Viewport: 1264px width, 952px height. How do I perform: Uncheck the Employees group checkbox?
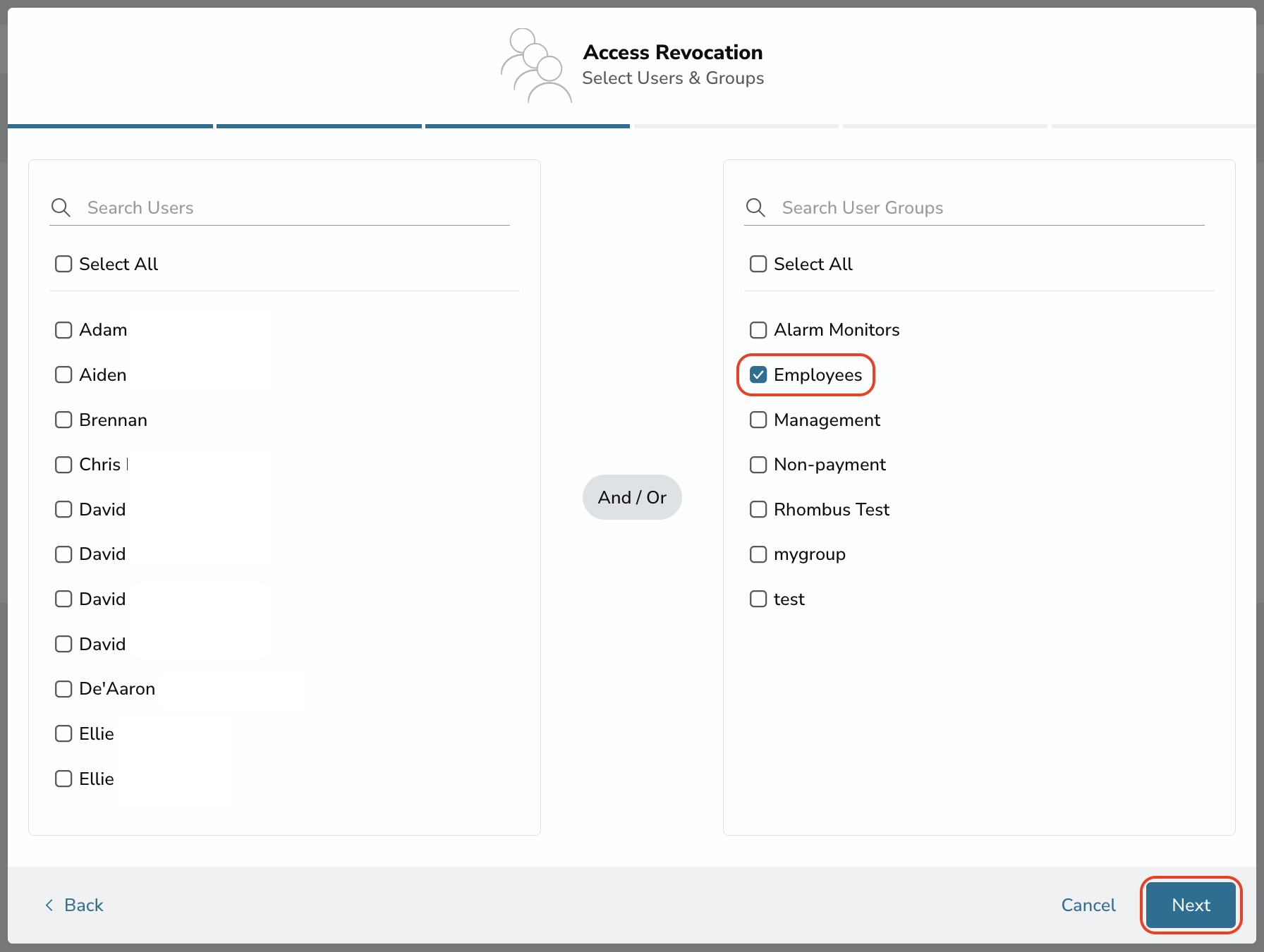758,374
